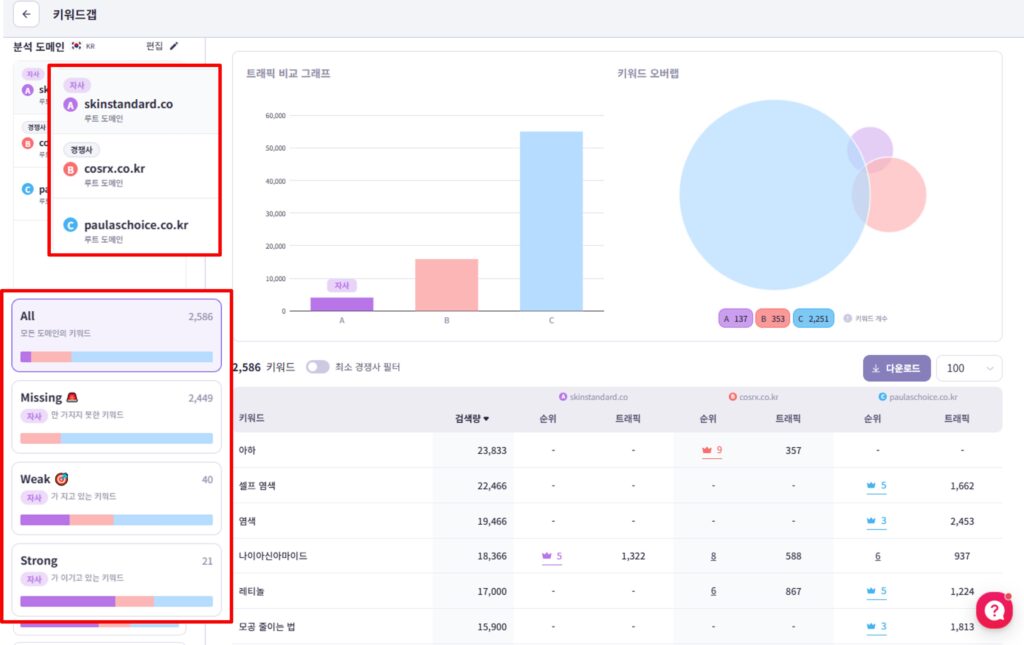Viewport: 1024px width, 645px height.
Task: Toggle the 최소 경쟁사 필터 switch
Action: coord(317,367)
